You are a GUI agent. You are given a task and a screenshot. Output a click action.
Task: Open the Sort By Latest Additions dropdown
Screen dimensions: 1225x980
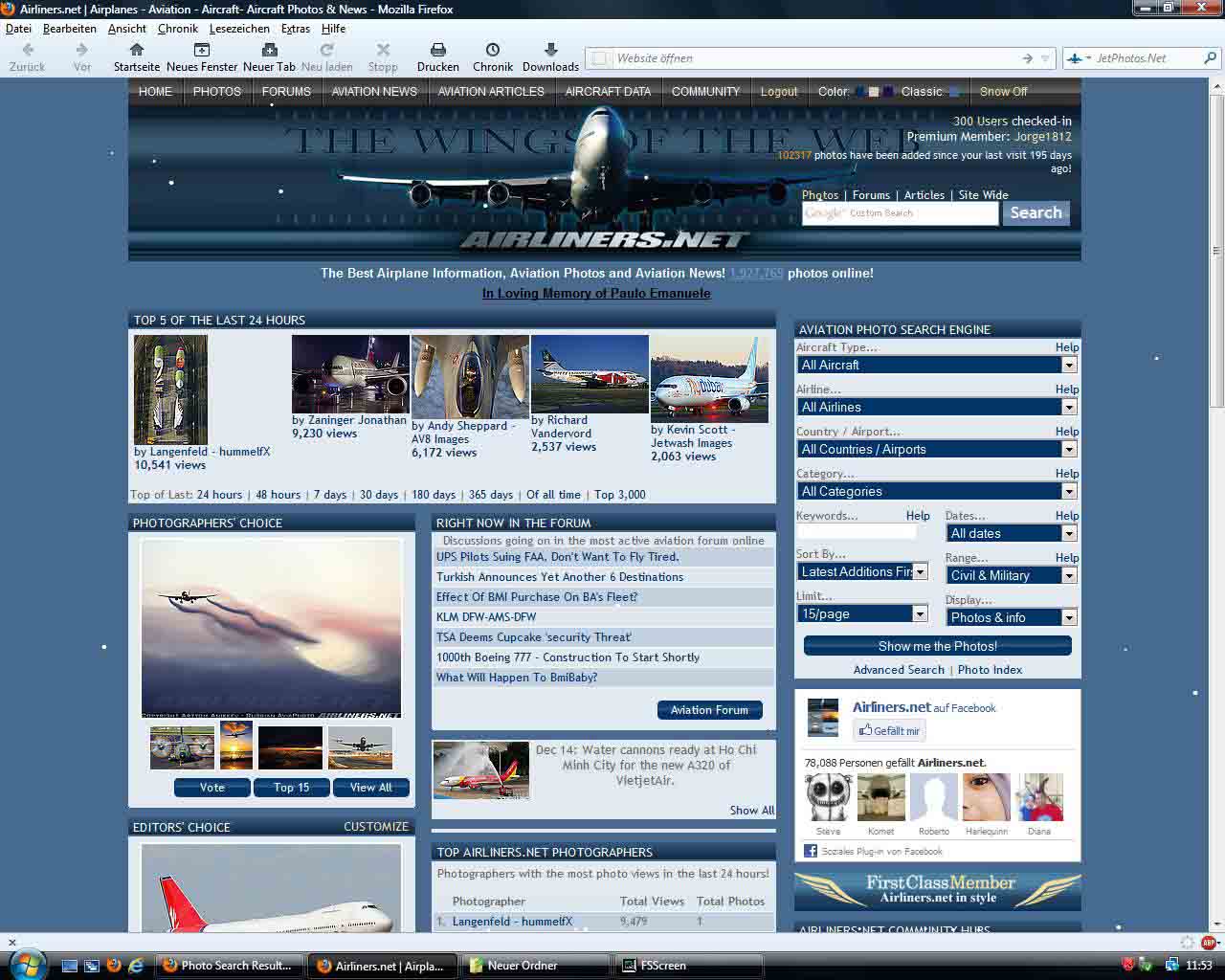point(862,571)
